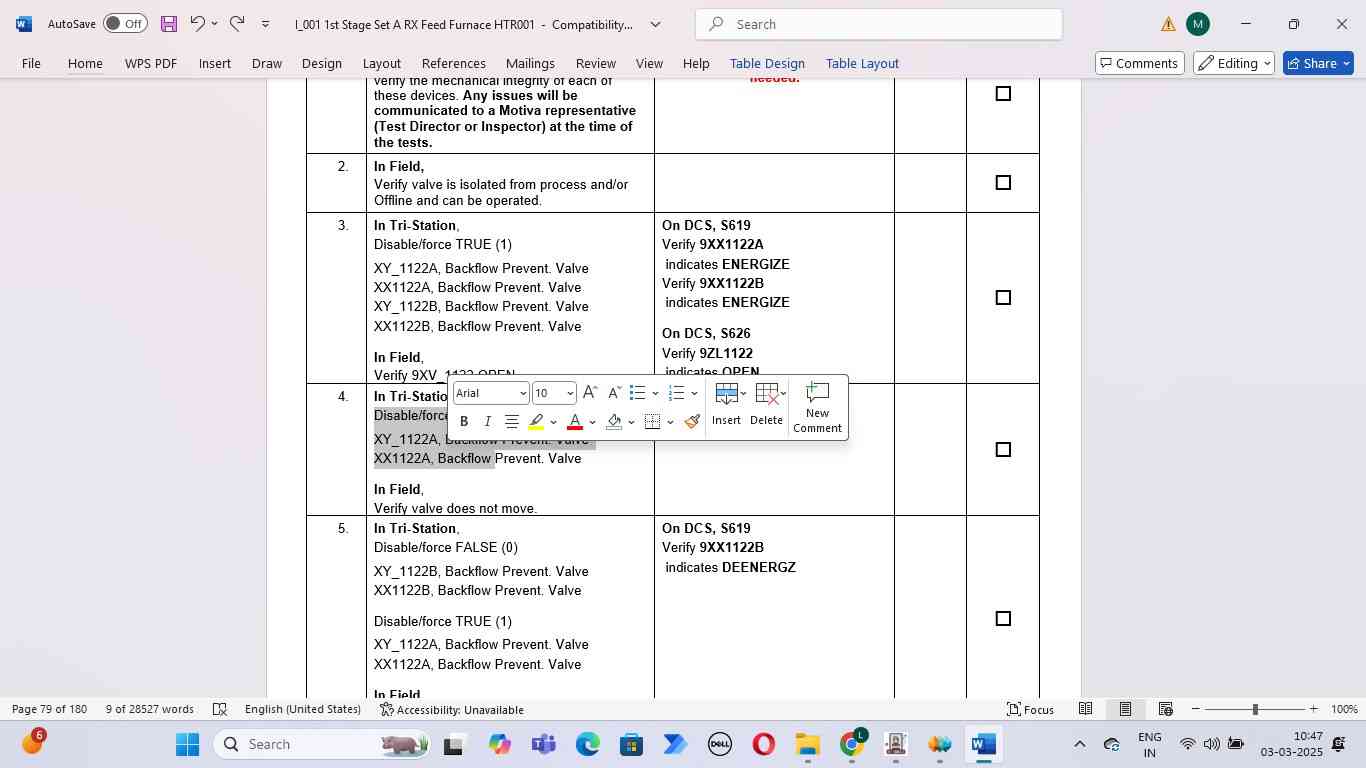Click the Search box in title bar
The width and height of the screenshot is (1366, 768).
click(x=879, y=24)
